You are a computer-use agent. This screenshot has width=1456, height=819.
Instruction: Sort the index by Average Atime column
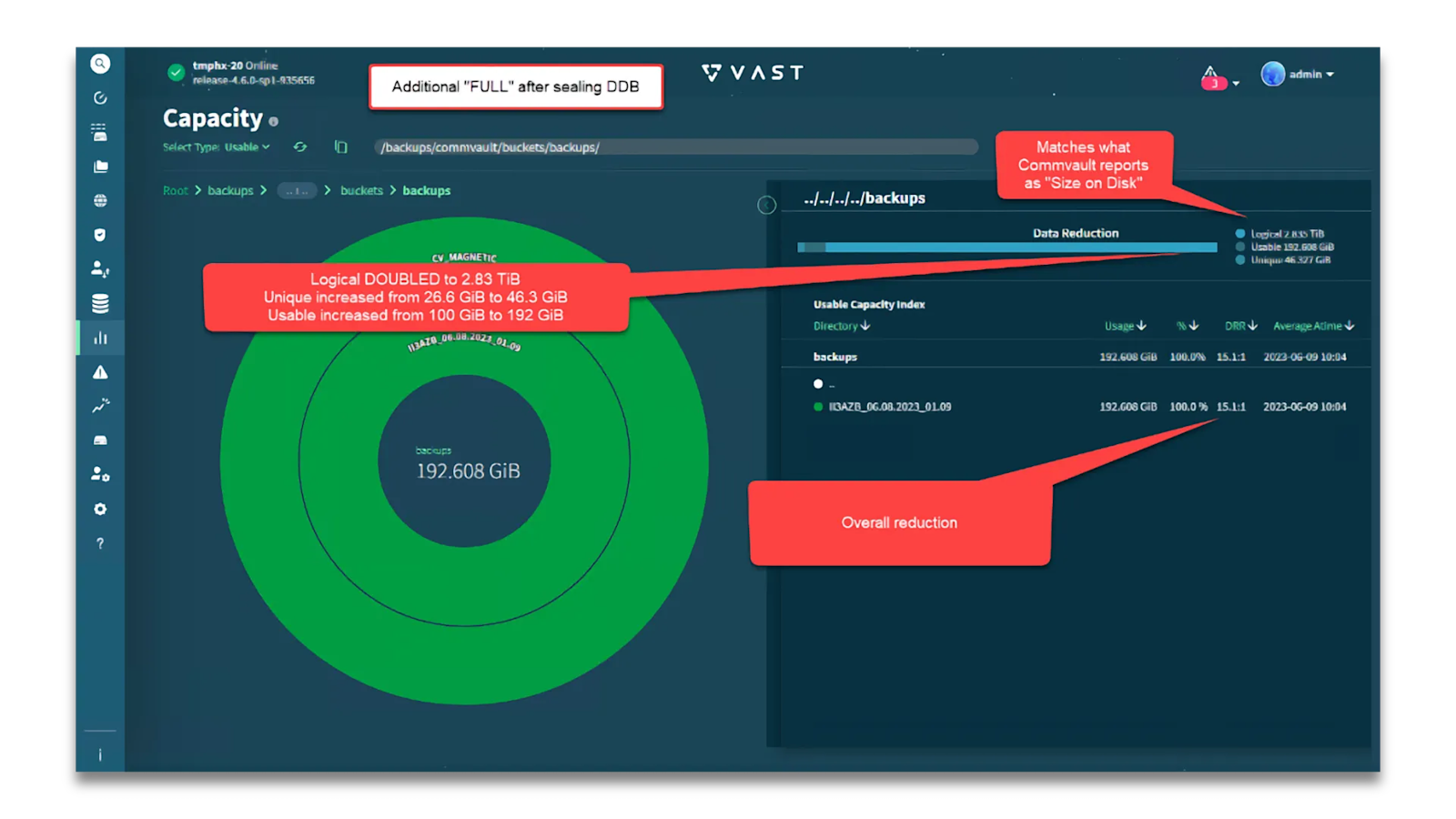pos(1314,326)
